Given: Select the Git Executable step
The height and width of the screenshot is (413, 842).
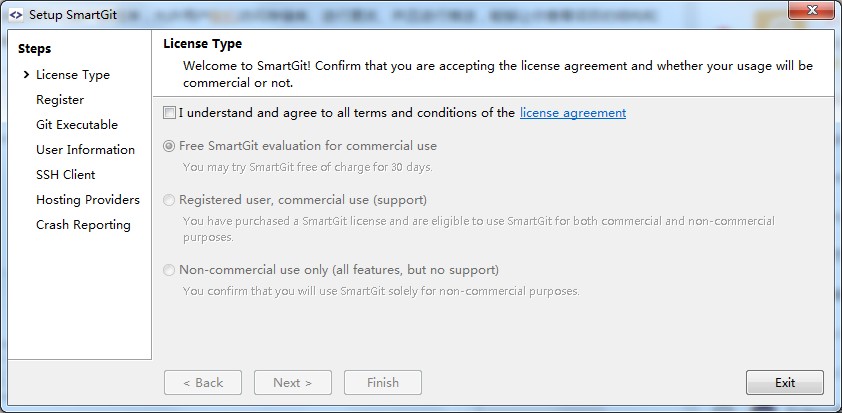Looking at the screenshot, I should (77, 125).
